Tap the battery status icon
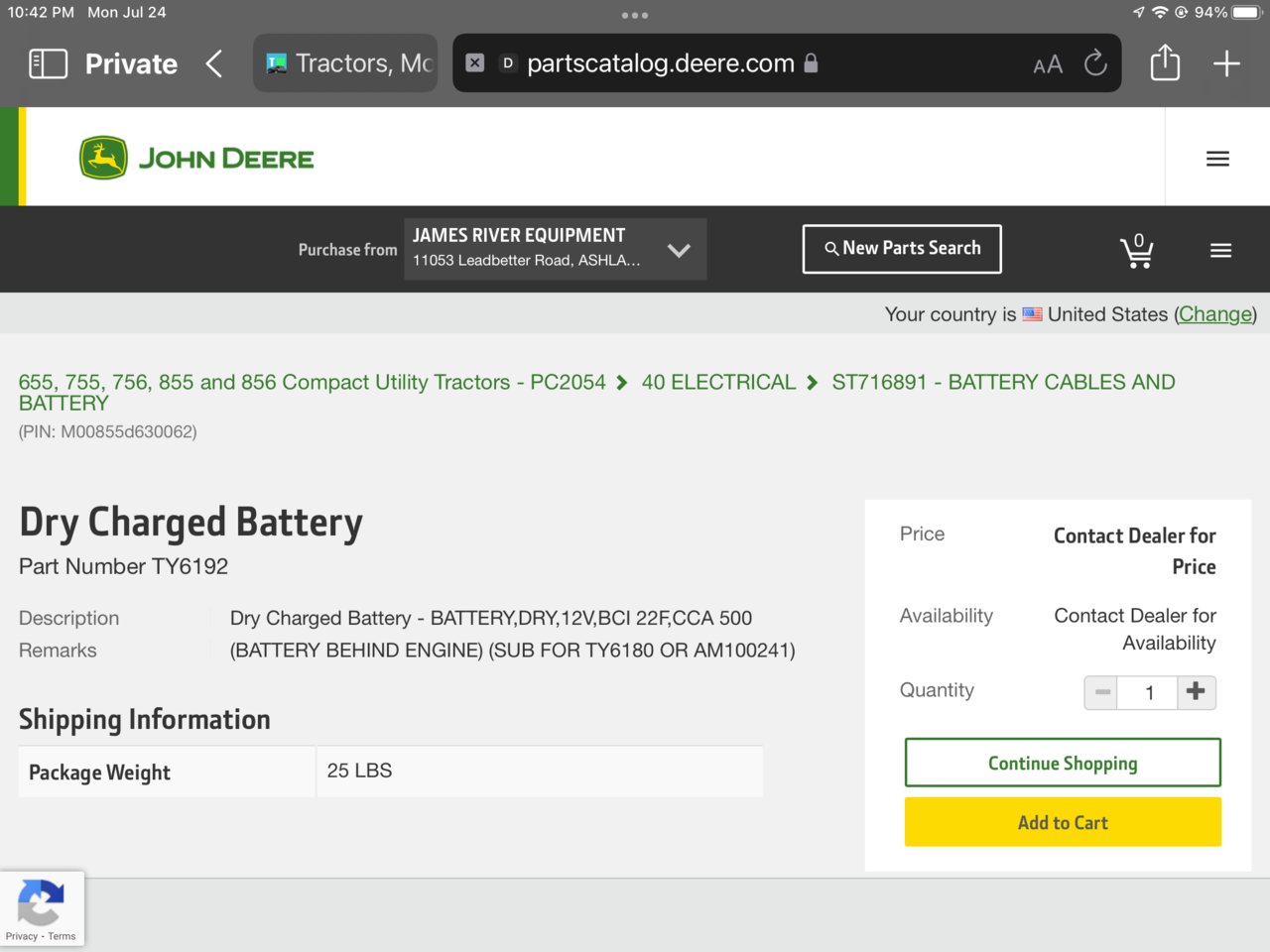Image resolution: width=1270 pixels, height=952 pixels. pyautogui.click(x=1246, y=13)
